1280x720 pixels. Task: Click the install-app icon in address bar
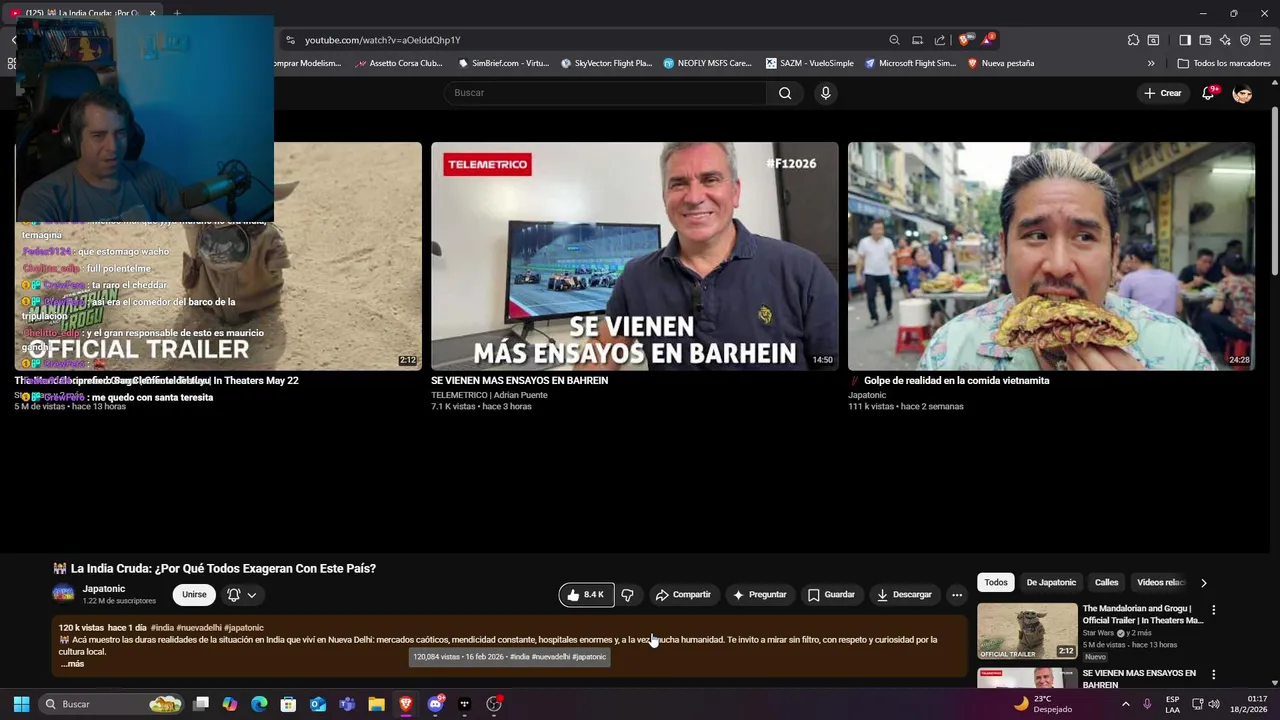click(917, 40)
